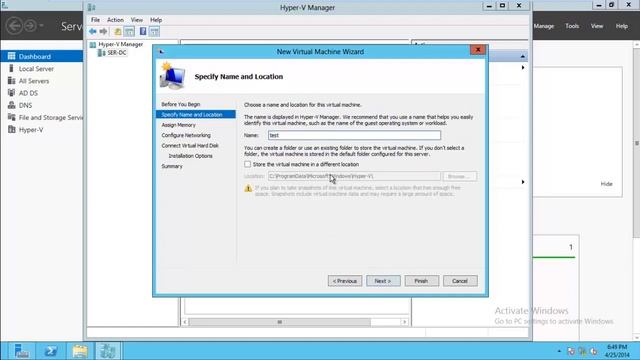
Task: Collapse the Actions pane section header arrow
Action: click(x=523, y=56)
